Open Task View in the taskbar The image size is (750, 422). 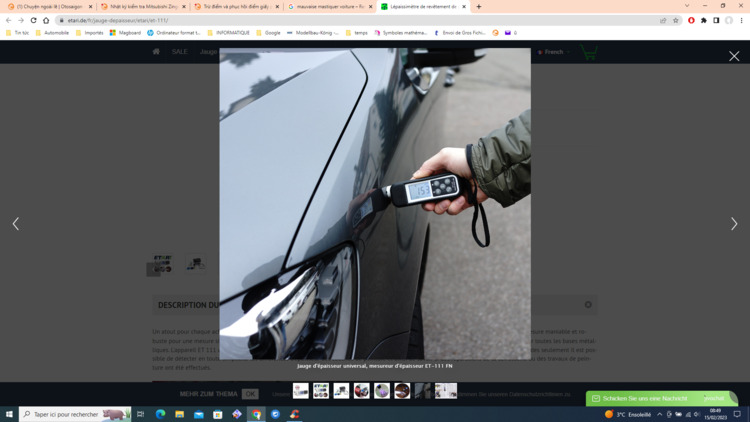141,414
